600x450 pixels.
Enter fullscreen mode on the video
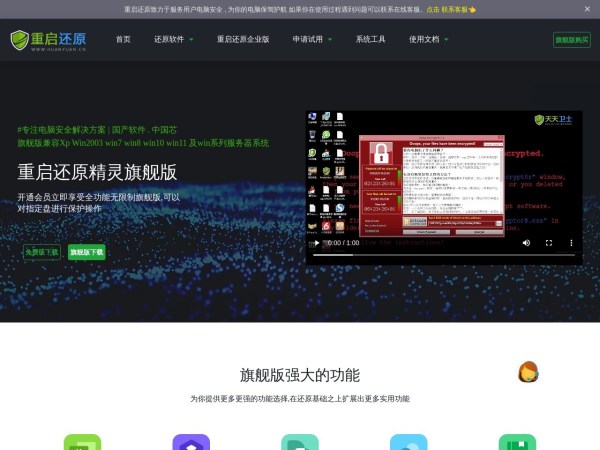[547, 243]
